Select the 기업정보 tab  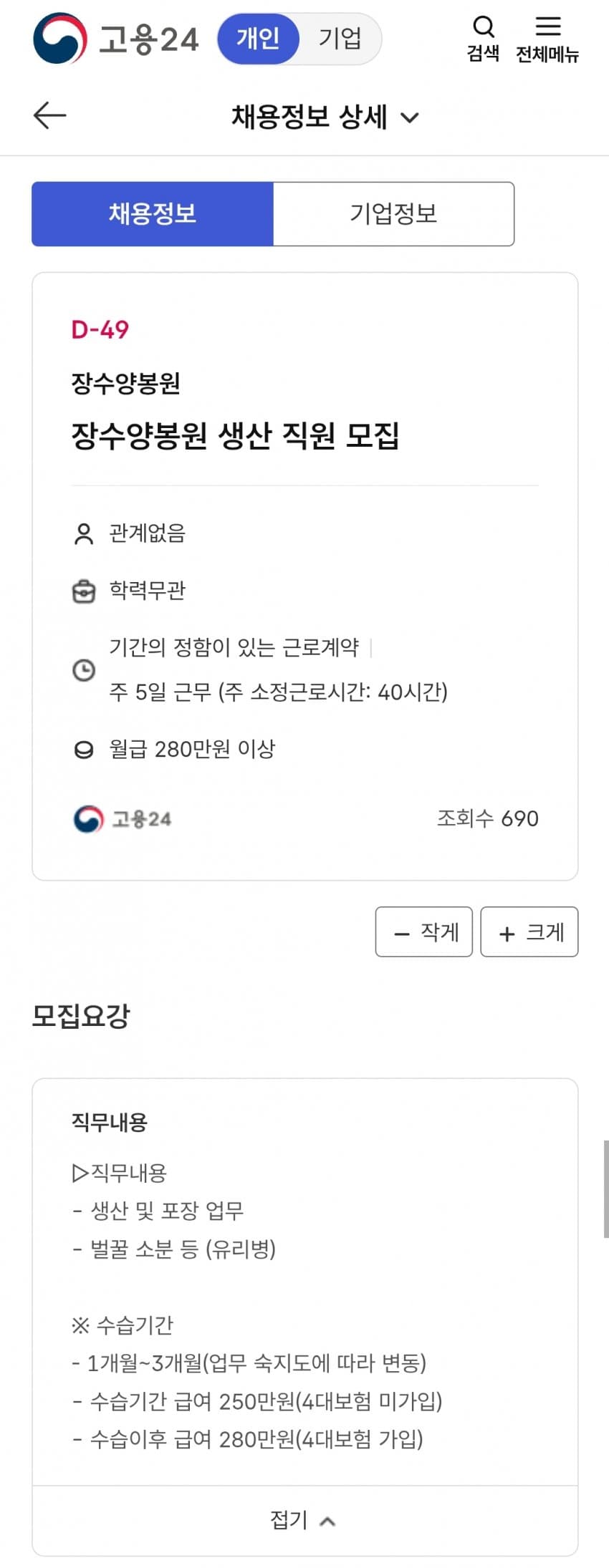(x=393, y=213)
